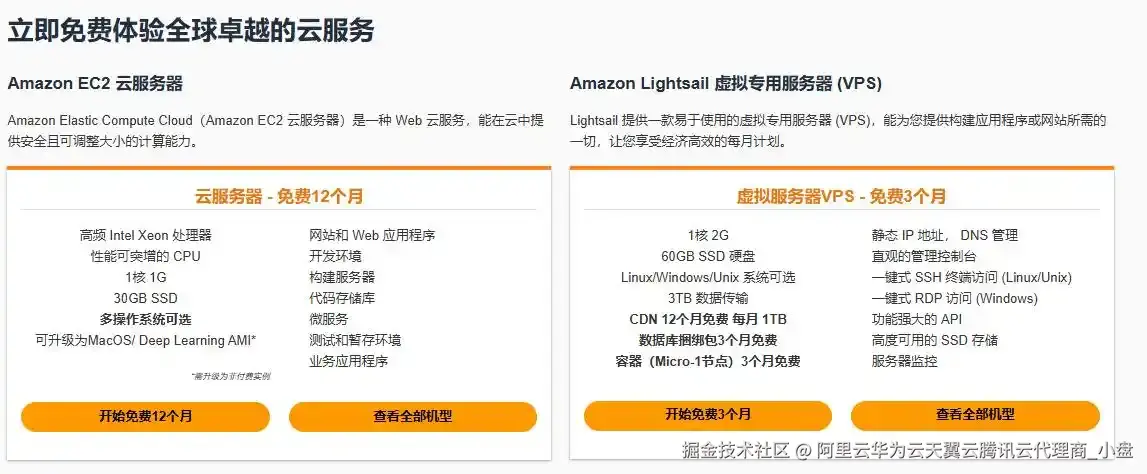Image resolution: width=1147 pixels, height=474 pixels.
Task: Click the 多操作系统可选 bold text
Action: point(145,319)
